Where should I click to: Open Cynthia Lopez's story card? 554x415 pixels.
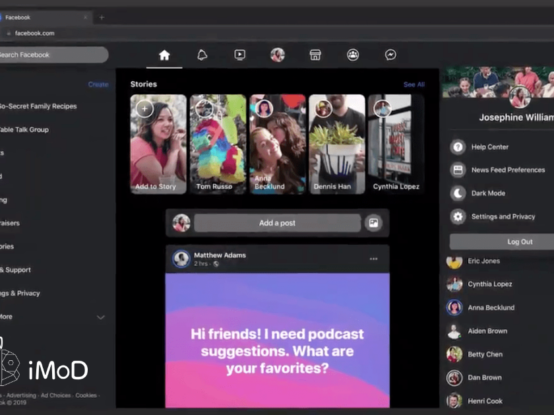click(x=396, y=144)
